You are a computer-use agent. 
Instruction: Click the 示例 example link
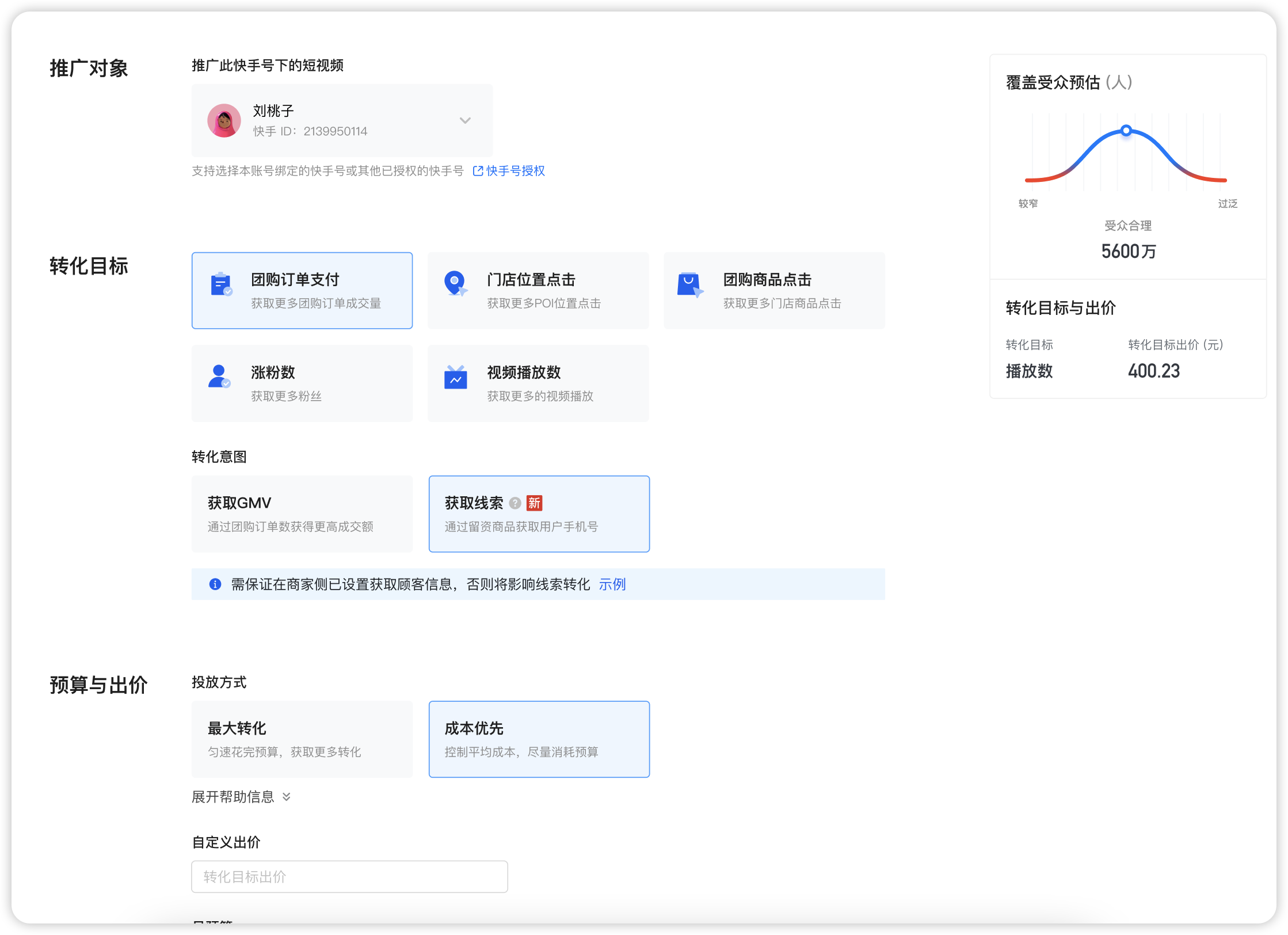[612, 584]
